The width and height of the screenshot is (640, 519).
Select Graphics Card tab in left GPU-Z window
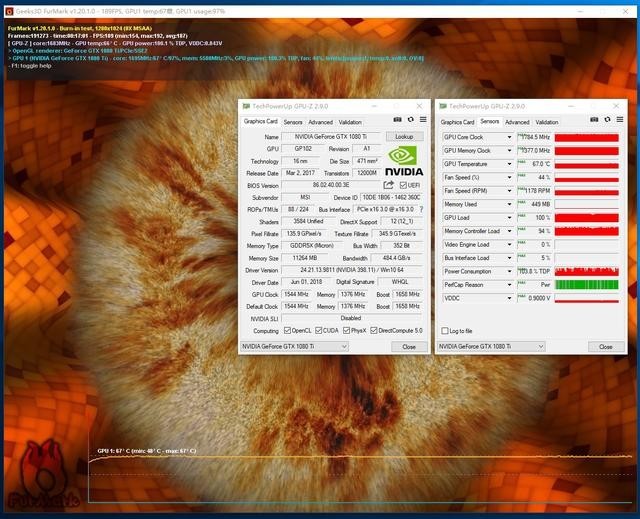[x=260, y=122]
